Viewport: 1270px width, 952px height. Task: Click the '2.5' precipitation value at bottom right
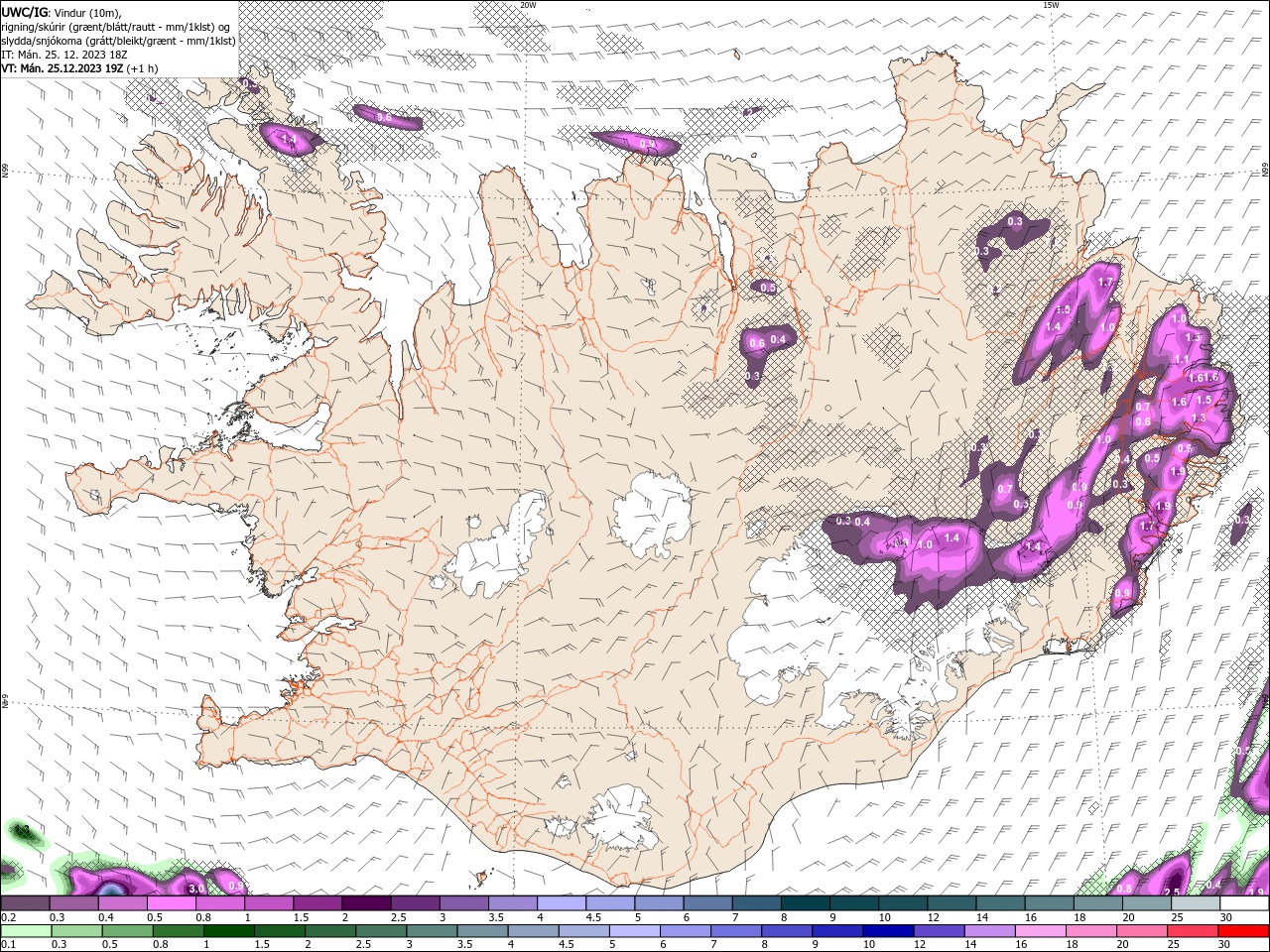click(1171, 892)
